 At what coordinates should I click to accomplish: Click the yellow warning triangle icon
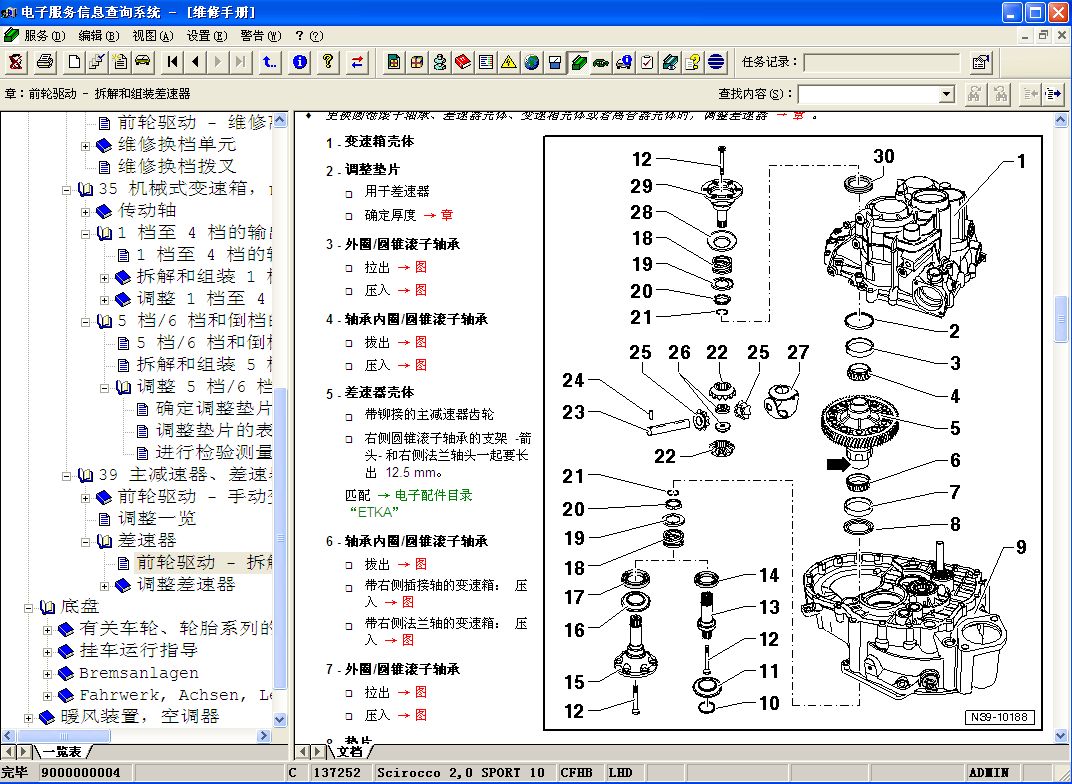pyautogui.click(x=509, y=62)
